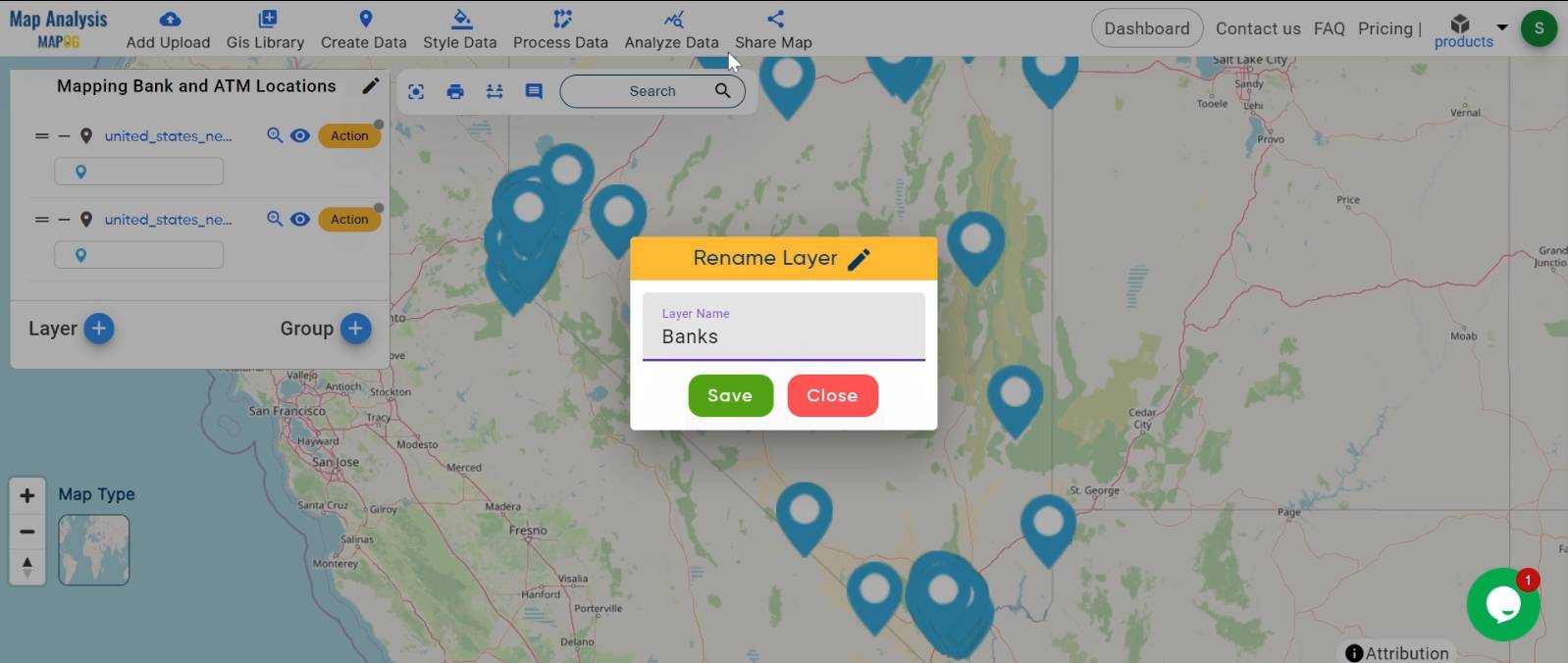Image resolution: width=1568 pixels, height=663 pixels.
Task: Open the Action menu of first layer
Action: pos(349,135)
